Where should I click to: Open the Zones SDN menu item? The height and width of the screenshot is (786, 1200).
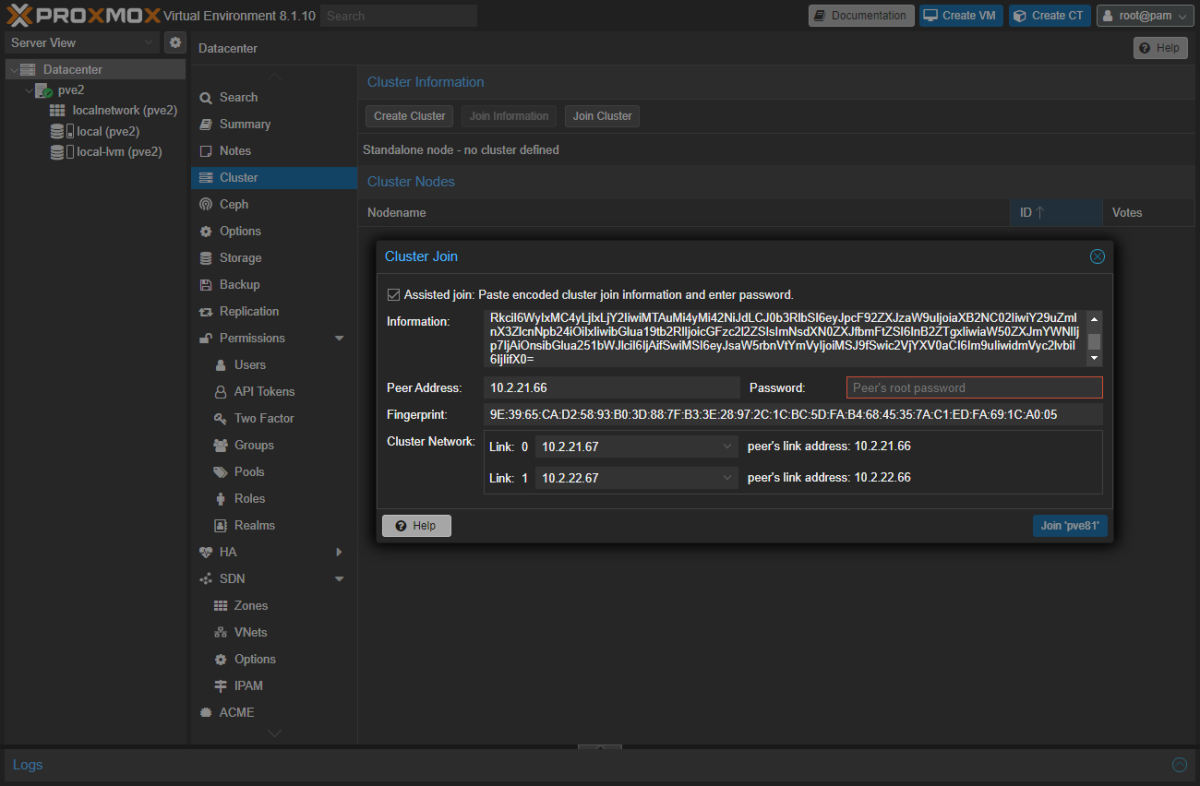click(x=274, y=606)
